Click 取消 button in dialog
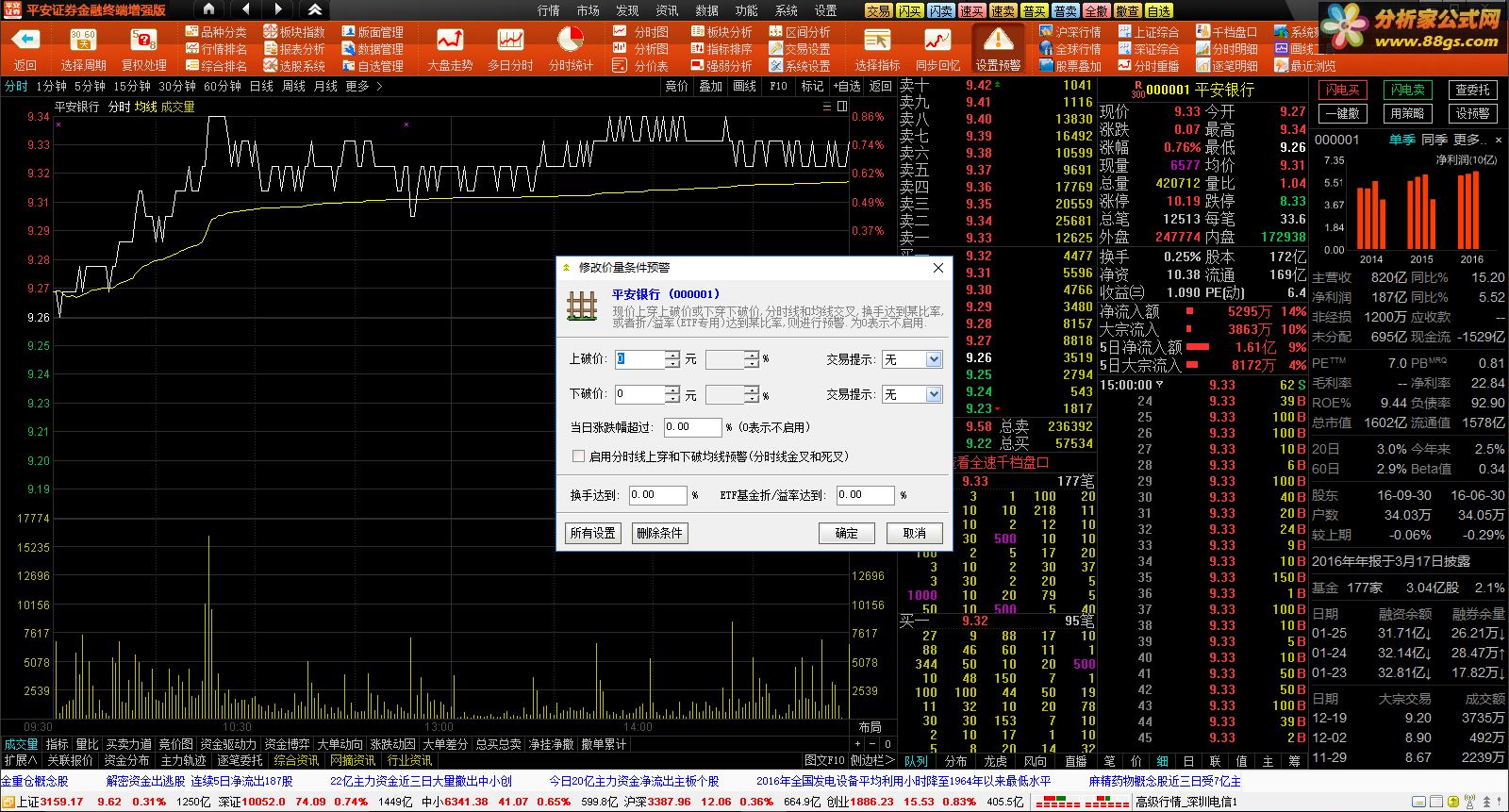 point(915,533)
